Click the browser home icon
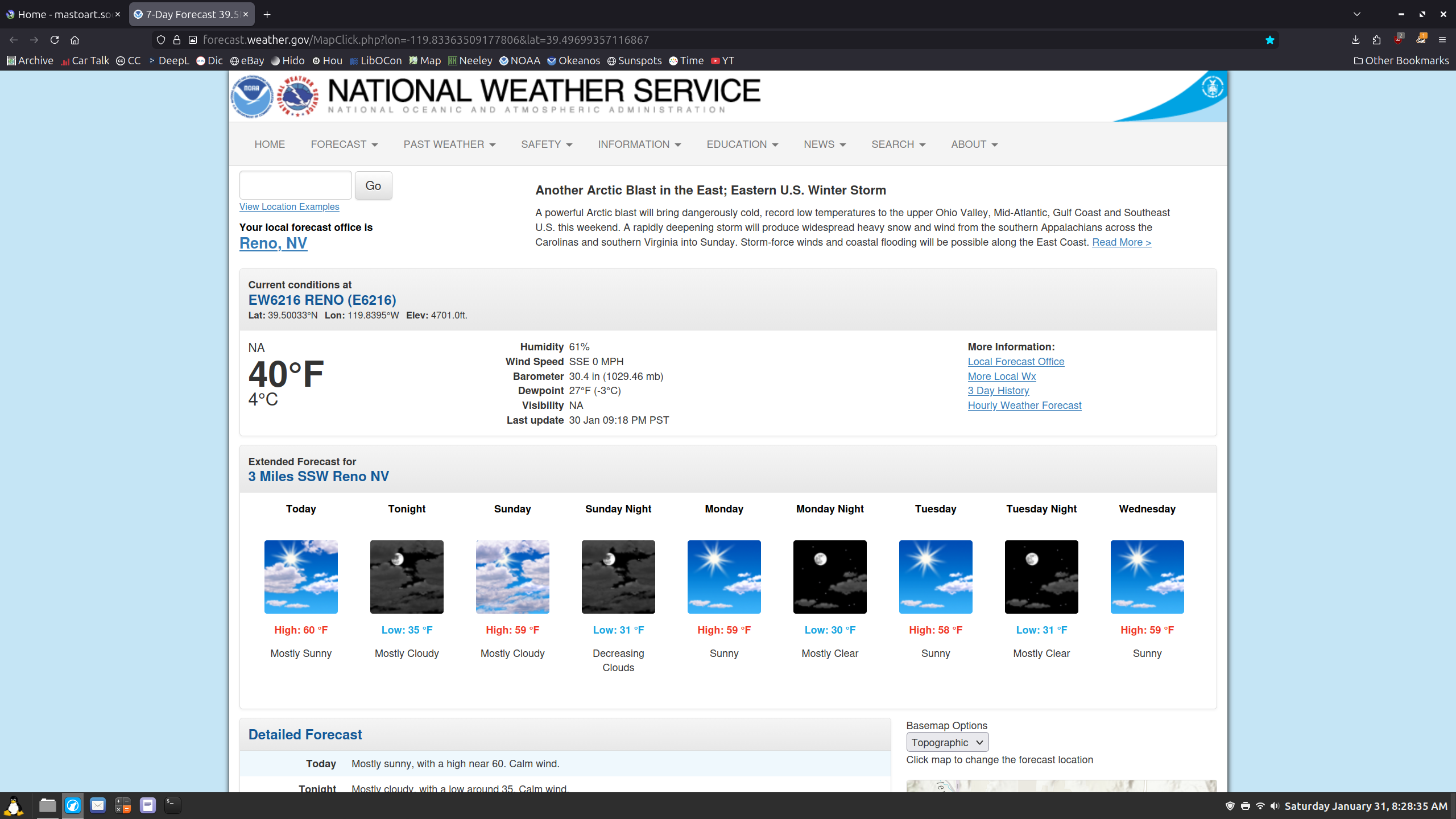Screen dimensions: 1456x819 point(75,40)
